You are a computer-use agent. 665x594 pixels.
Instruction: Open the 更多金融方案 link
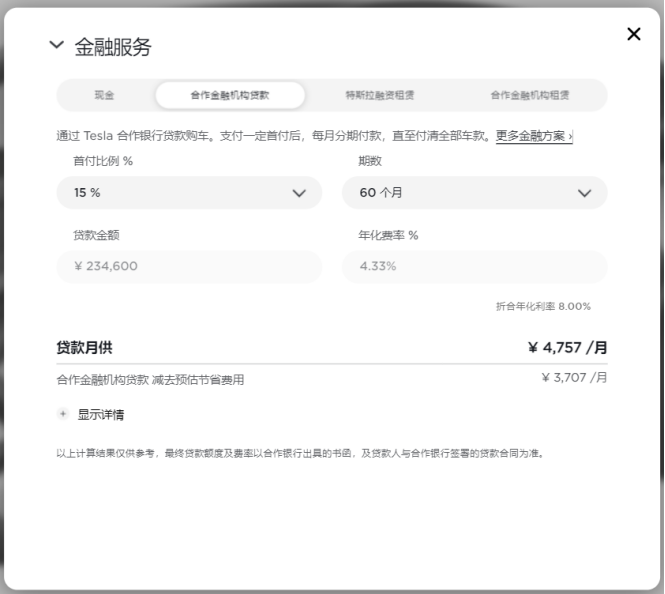point(534,136)
